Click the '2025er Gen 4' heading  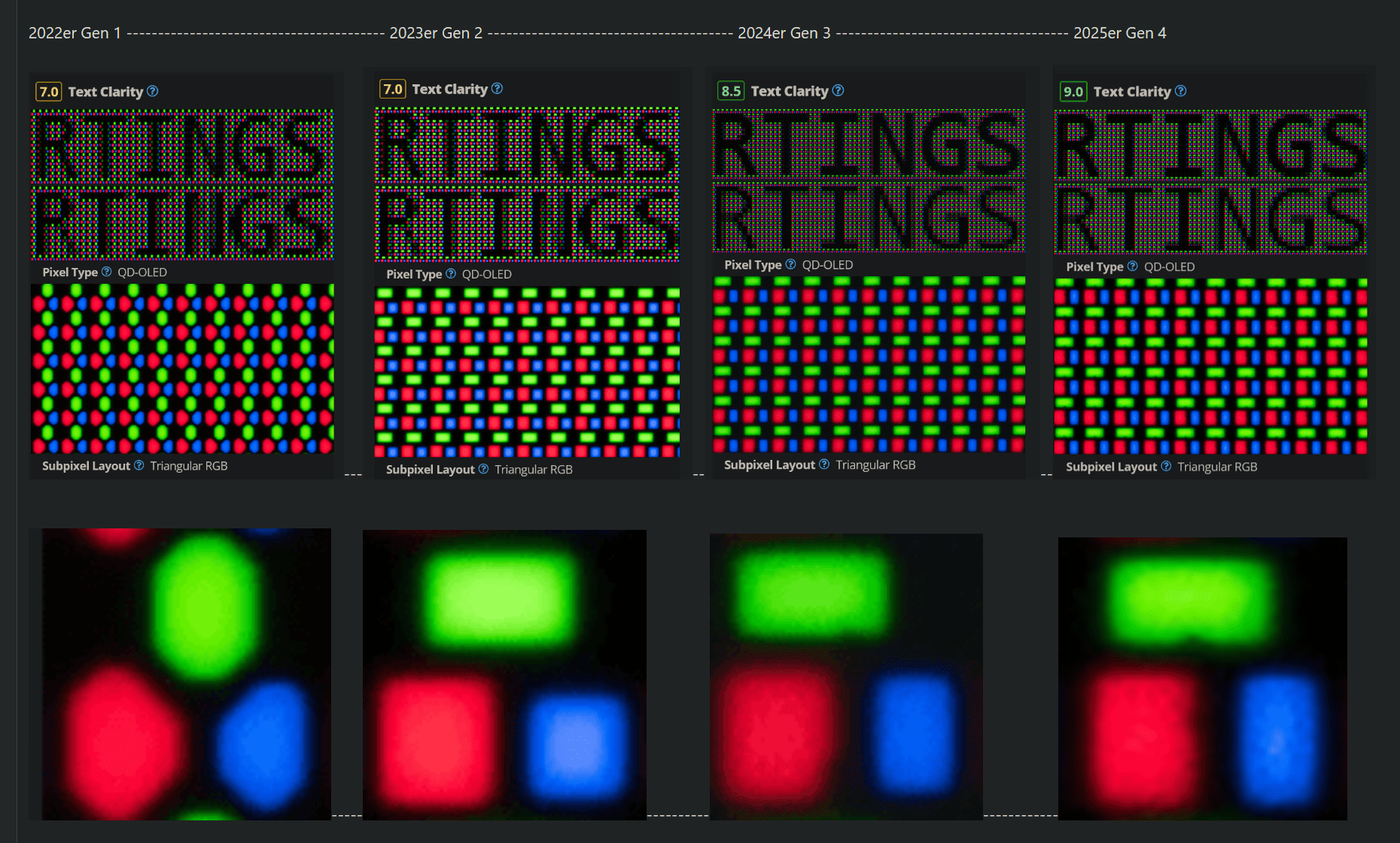coord(1120,33)
